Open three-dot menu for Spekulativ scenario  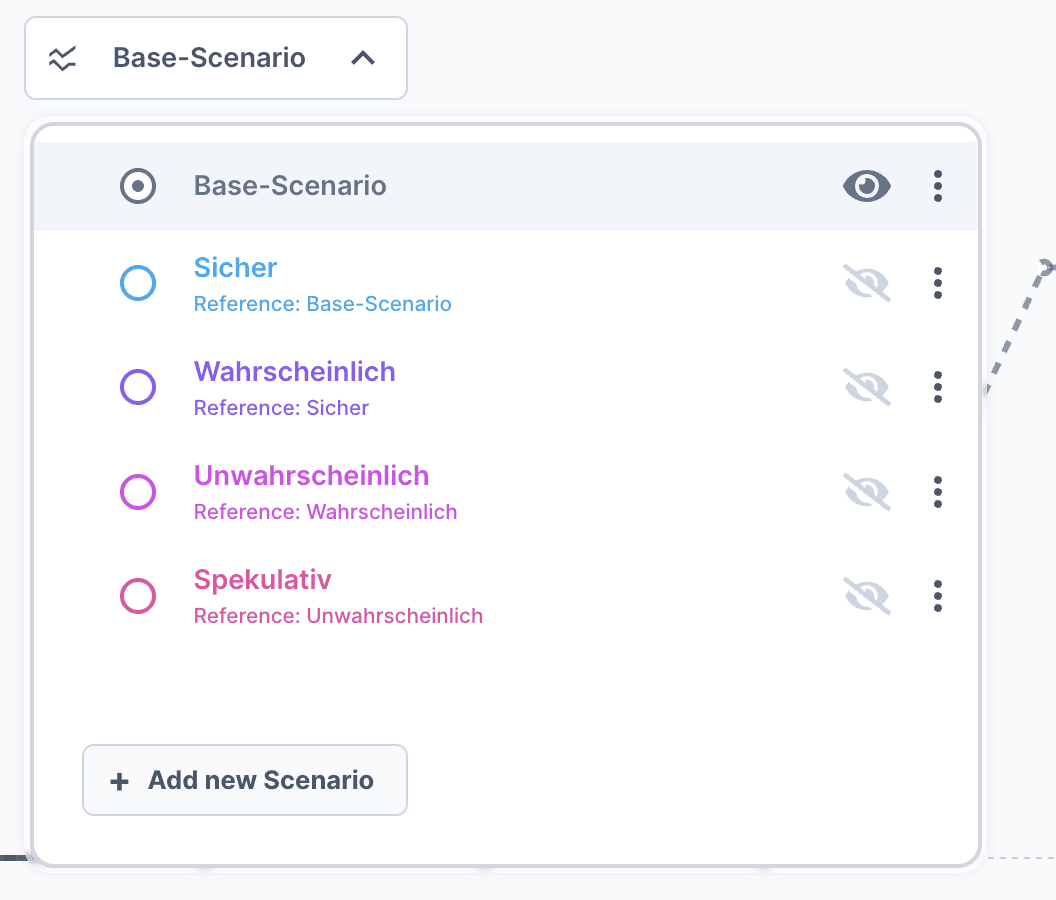click(x=937, y=595)
